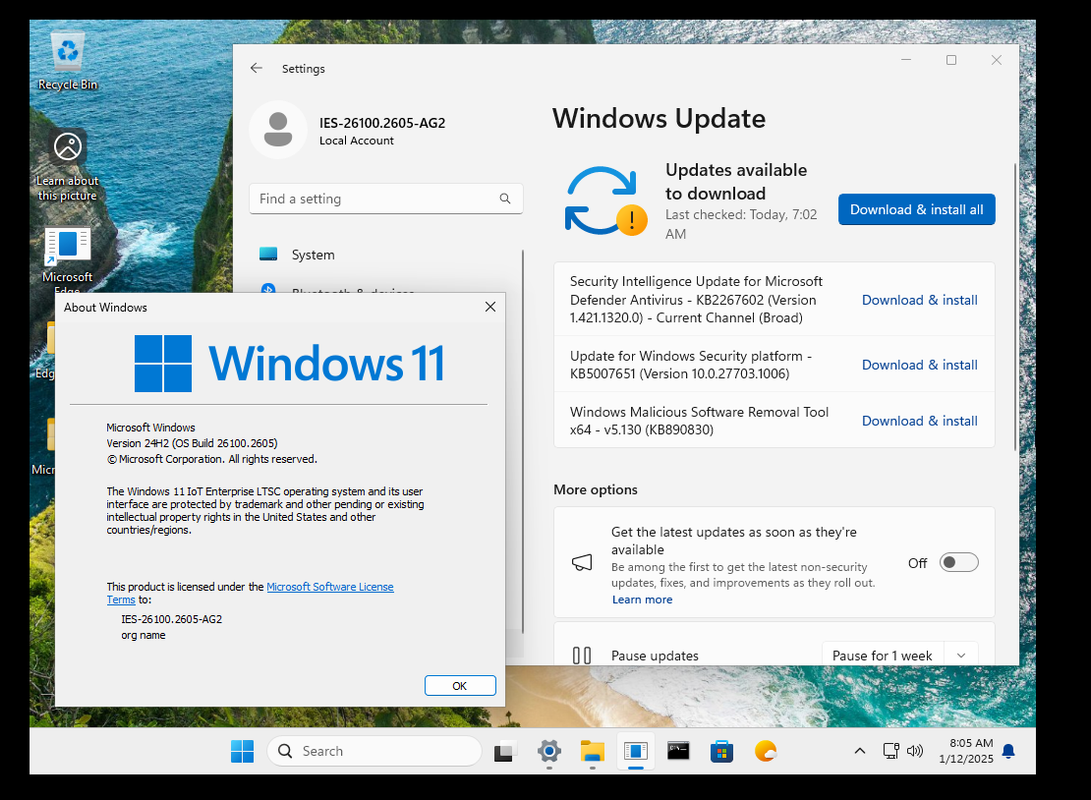This screenshot has width=1091, height=800.
Task: Click the user account avatar in Settings
Action: pos(278,129)
